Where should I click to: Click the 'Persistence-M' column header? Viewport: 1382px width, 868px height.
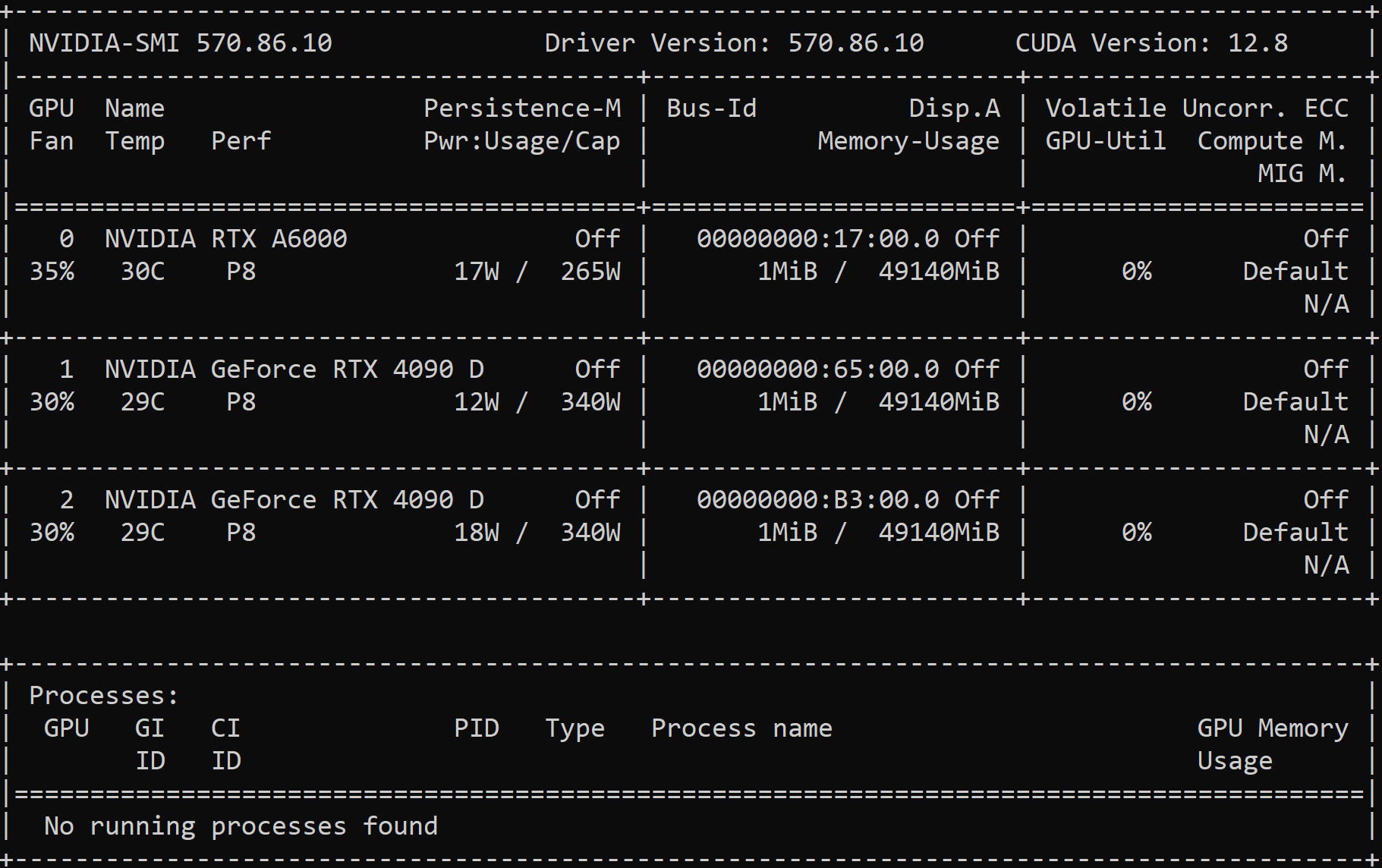point(522,108)
